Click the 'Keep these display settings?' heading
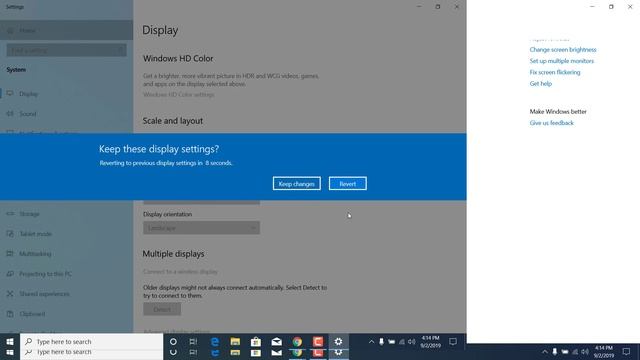 tap(159, 149)
